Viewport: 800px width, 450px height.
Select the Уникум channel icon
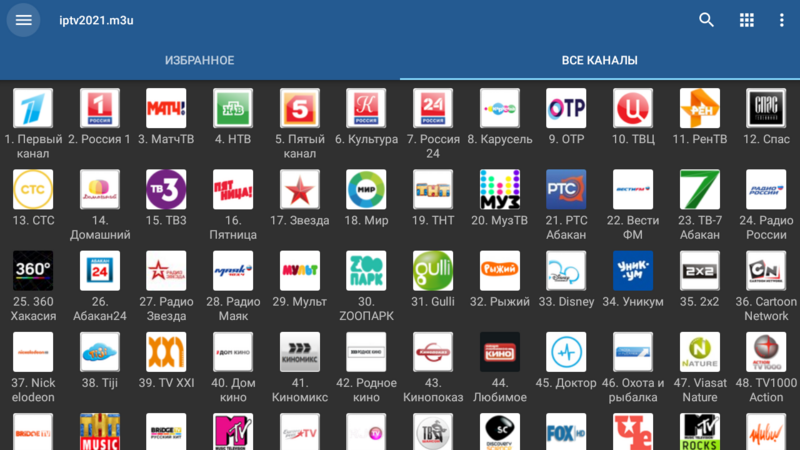coord(633,270)
